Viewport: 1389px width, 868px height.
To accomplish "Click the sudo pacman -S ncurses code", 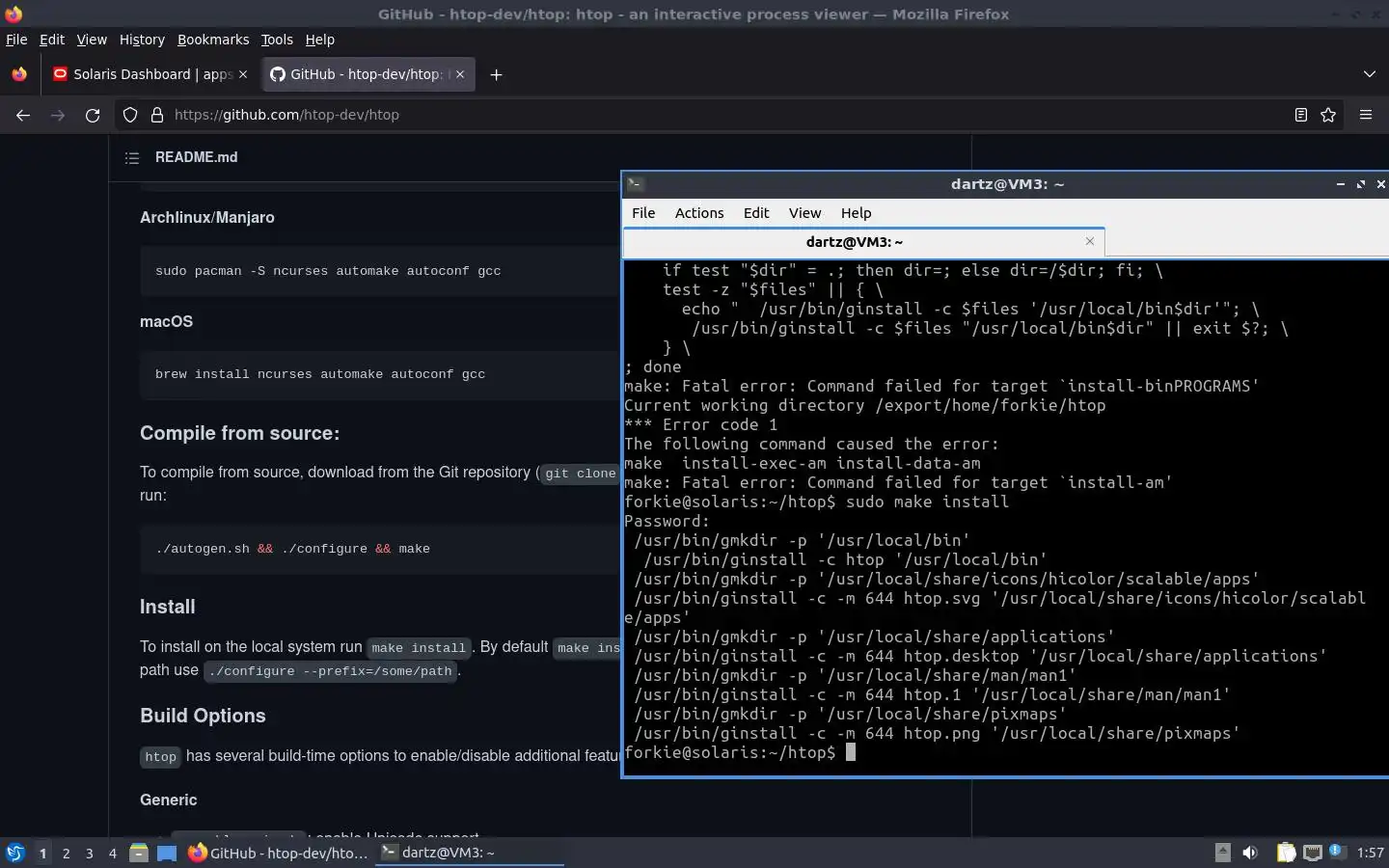I will (328, 271).
